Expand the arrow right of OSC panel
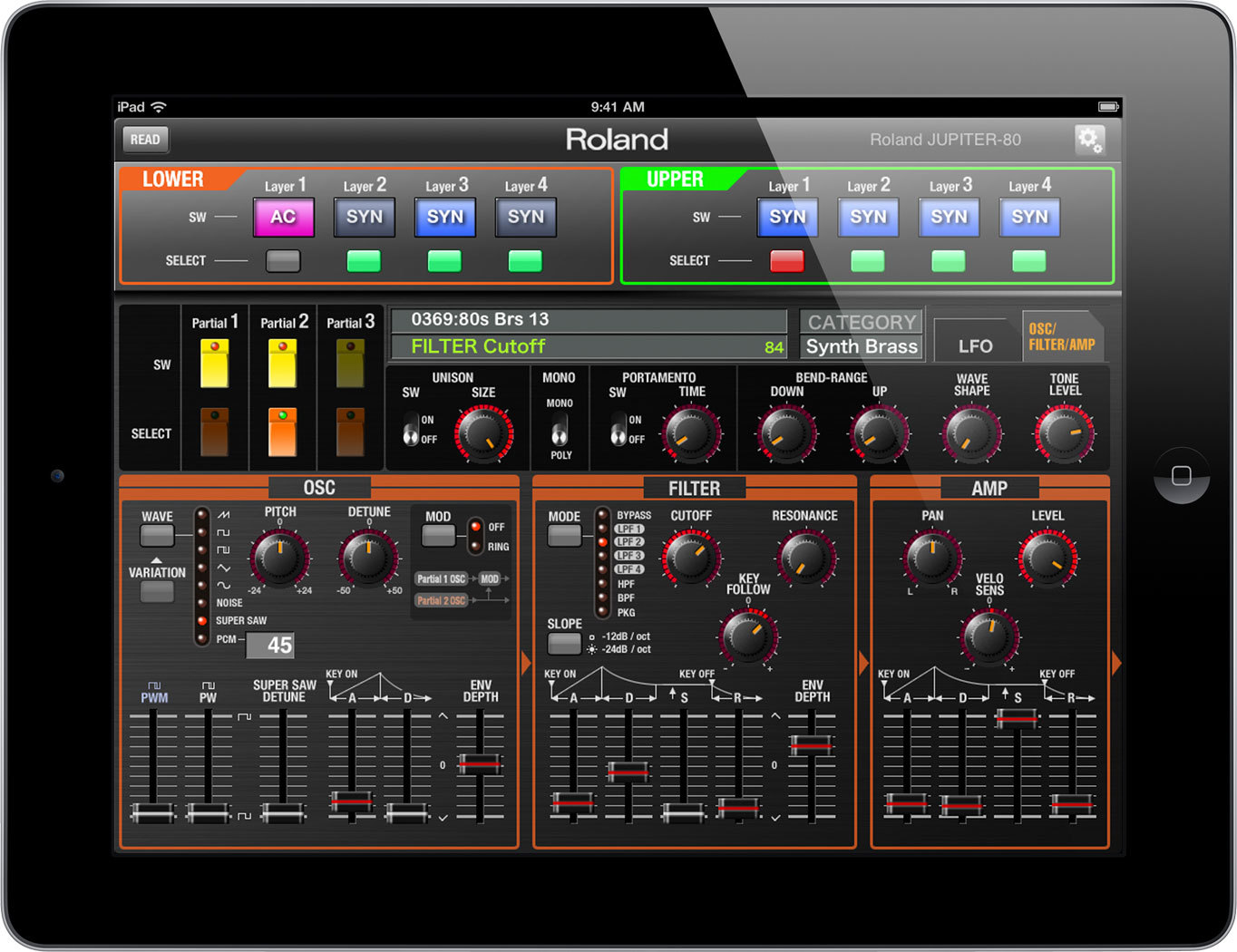This screenshot has width=1237, height=952. coord(525,664)
